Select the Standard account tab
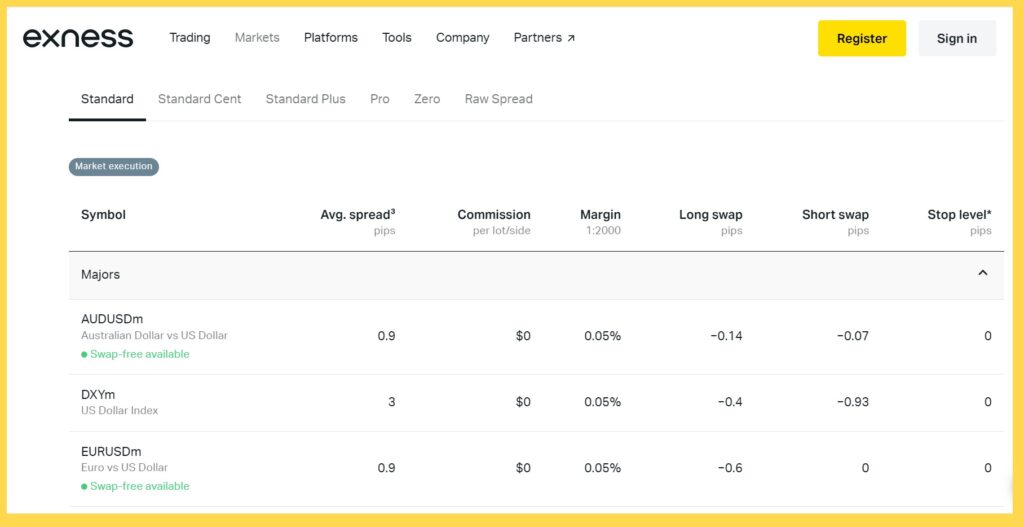Viewport: 1024px width, 527px height. (x=107, y=99)
